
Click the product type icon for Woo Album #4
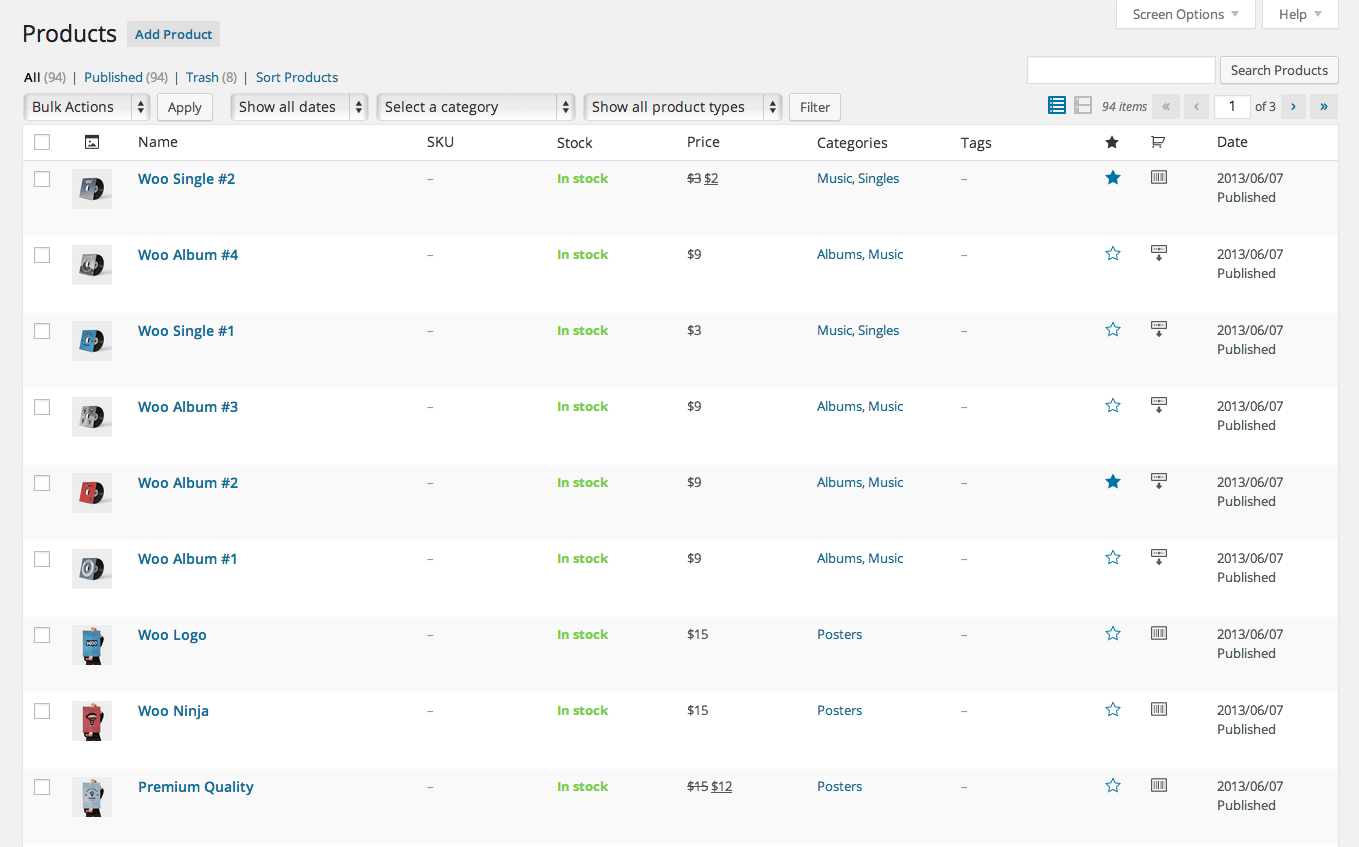pyautogui.click(x=1158, y=253)
